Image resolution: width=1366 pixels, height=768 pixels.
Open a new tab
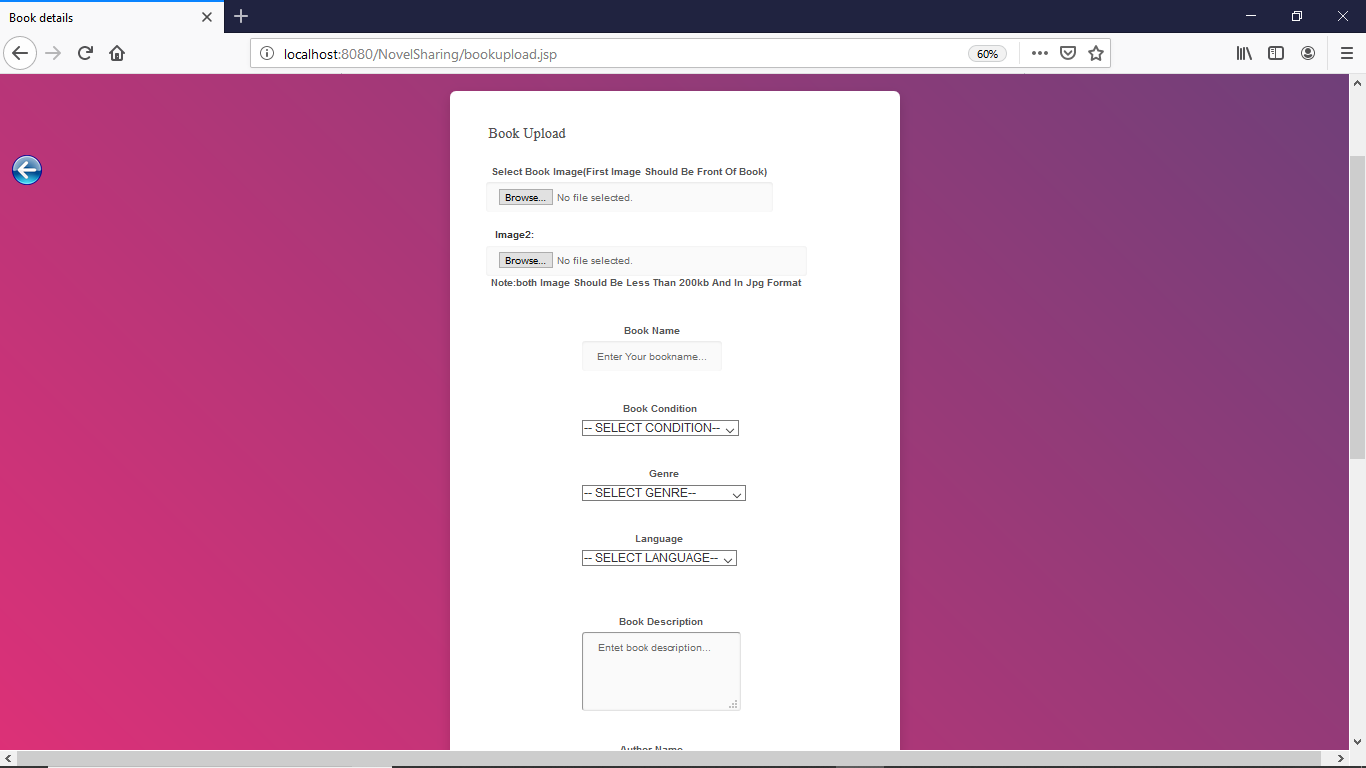pyautogui.click(x=241, y=17)
